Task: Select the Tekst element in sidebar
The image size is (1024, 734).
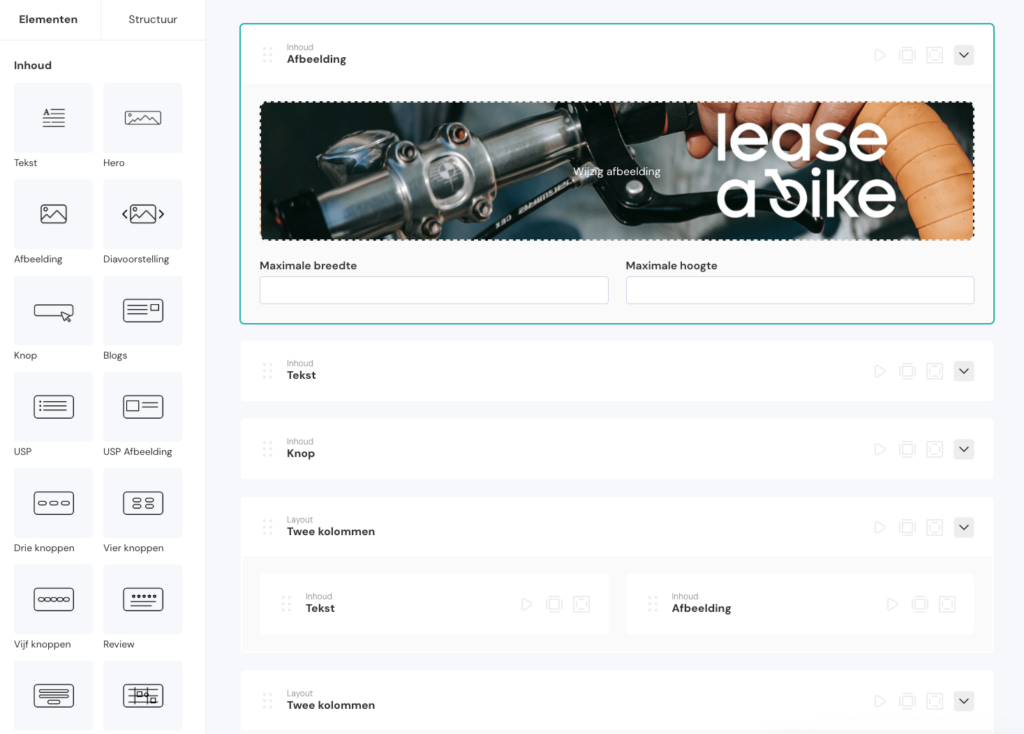Action: coord(53,118)
